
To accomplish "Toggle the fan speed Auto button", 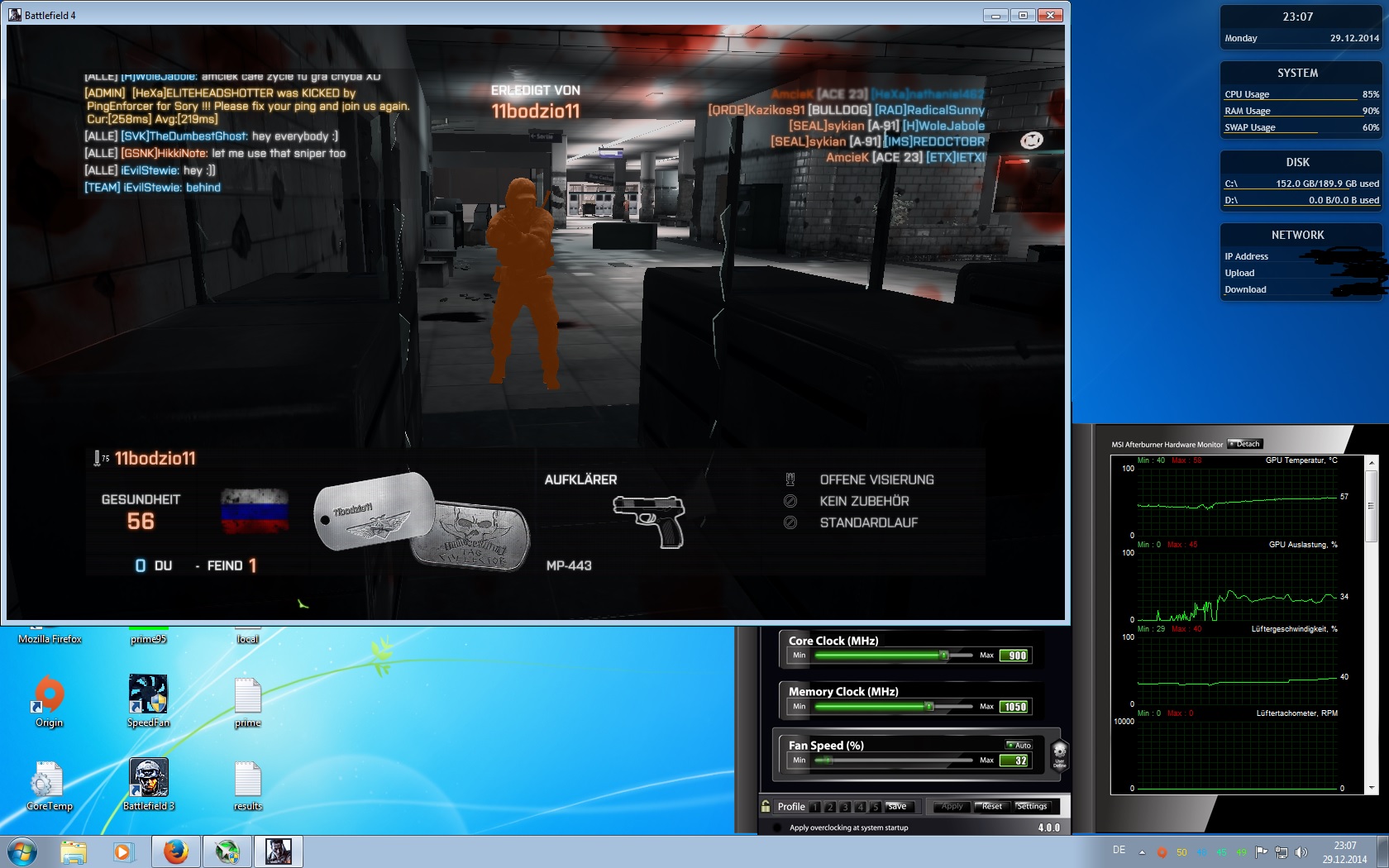I will [1019, 745].
